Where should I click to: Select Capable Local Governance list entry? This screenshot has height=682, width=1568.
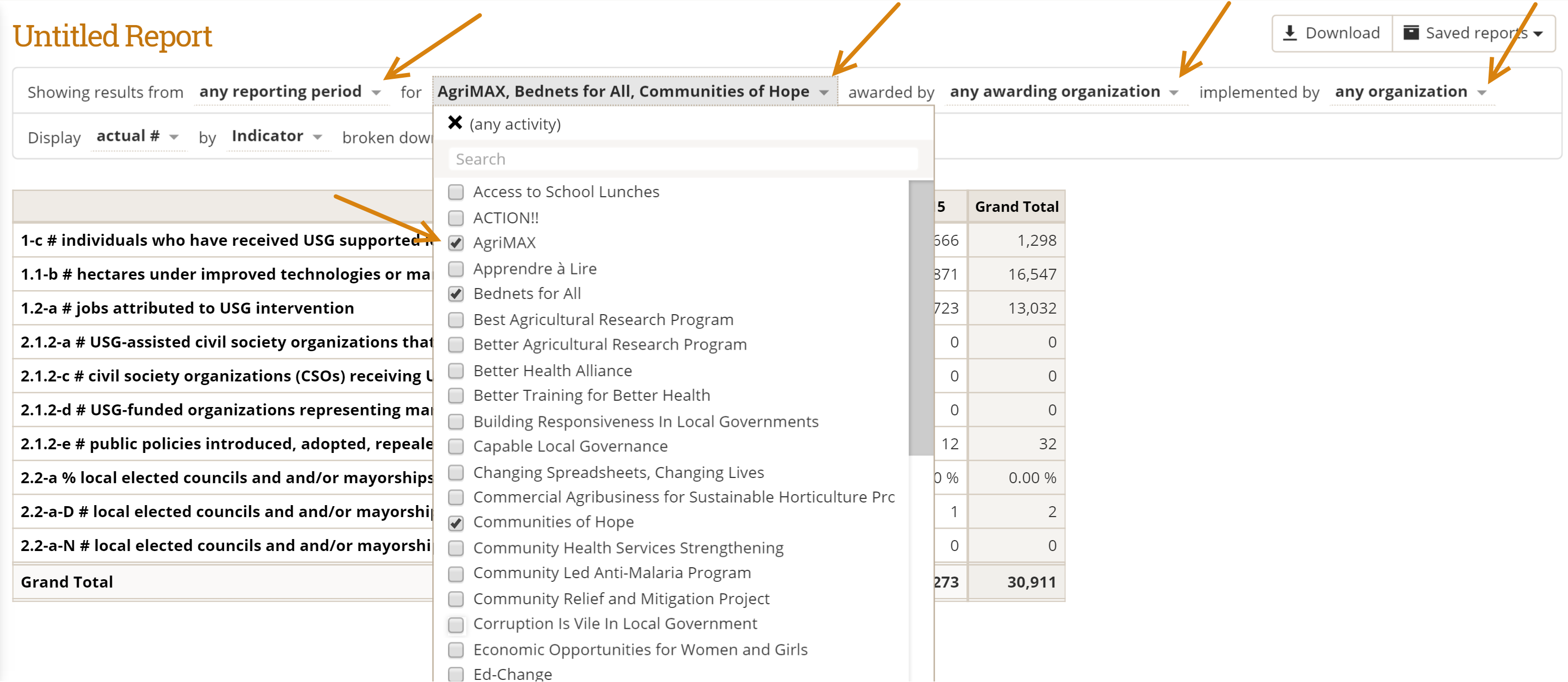pyautogui.click(x=570, y=446)
